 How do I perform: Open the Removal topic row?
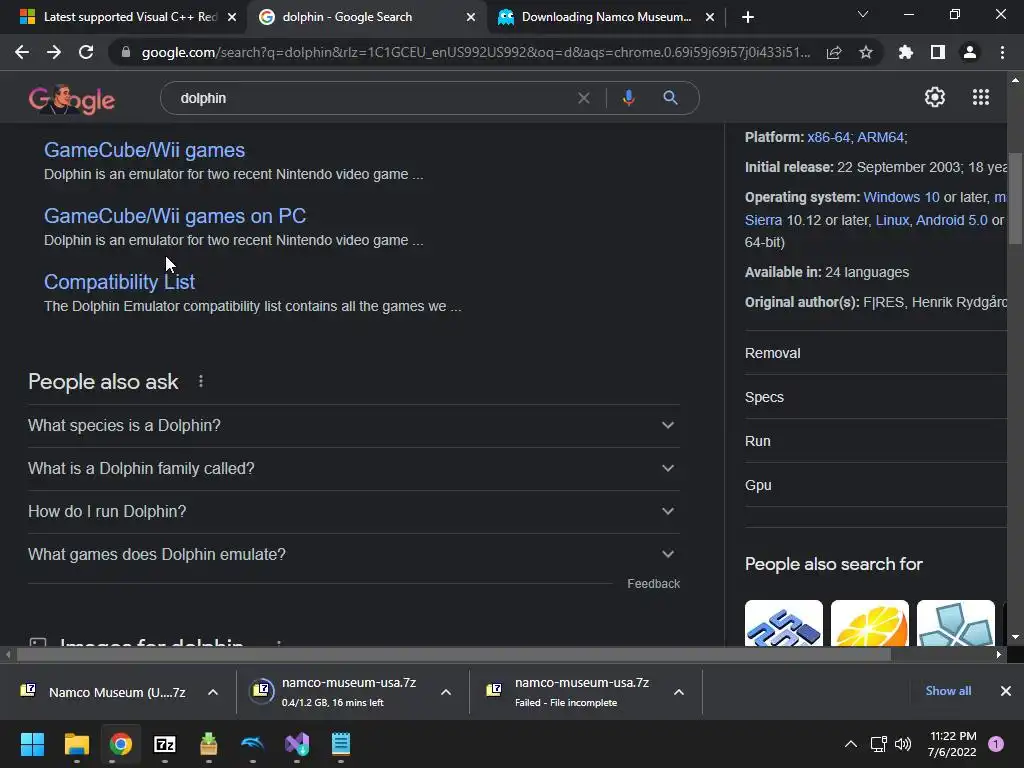pos(876,353)
